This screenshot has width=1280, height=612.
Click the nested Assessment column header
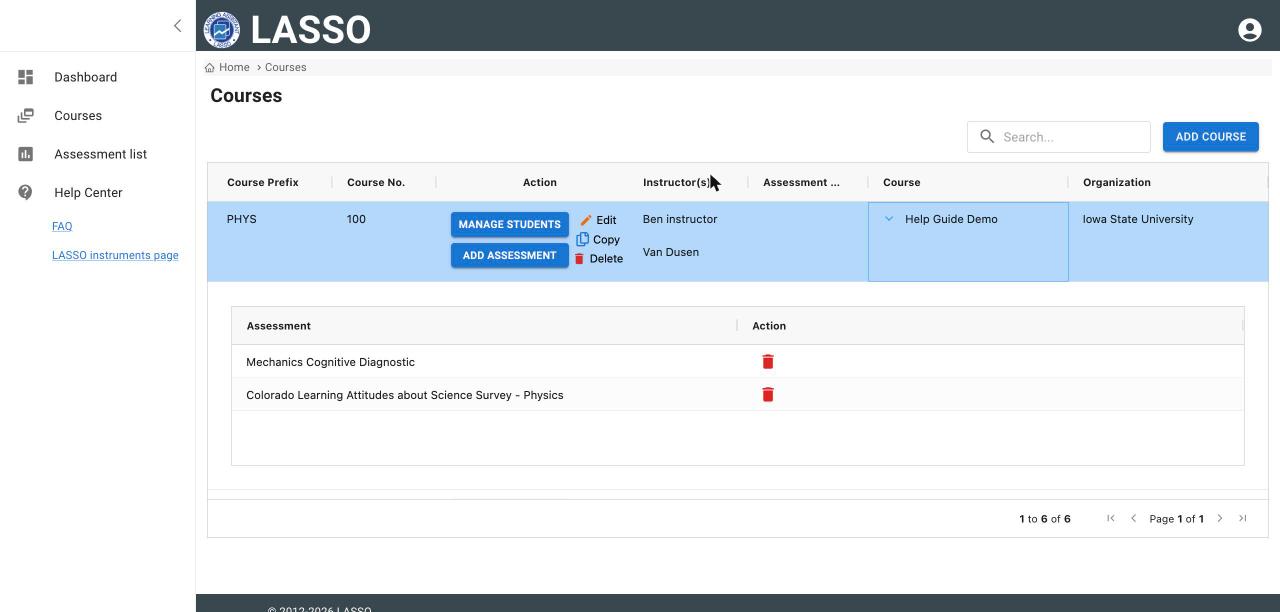click(x=279, y=326)
